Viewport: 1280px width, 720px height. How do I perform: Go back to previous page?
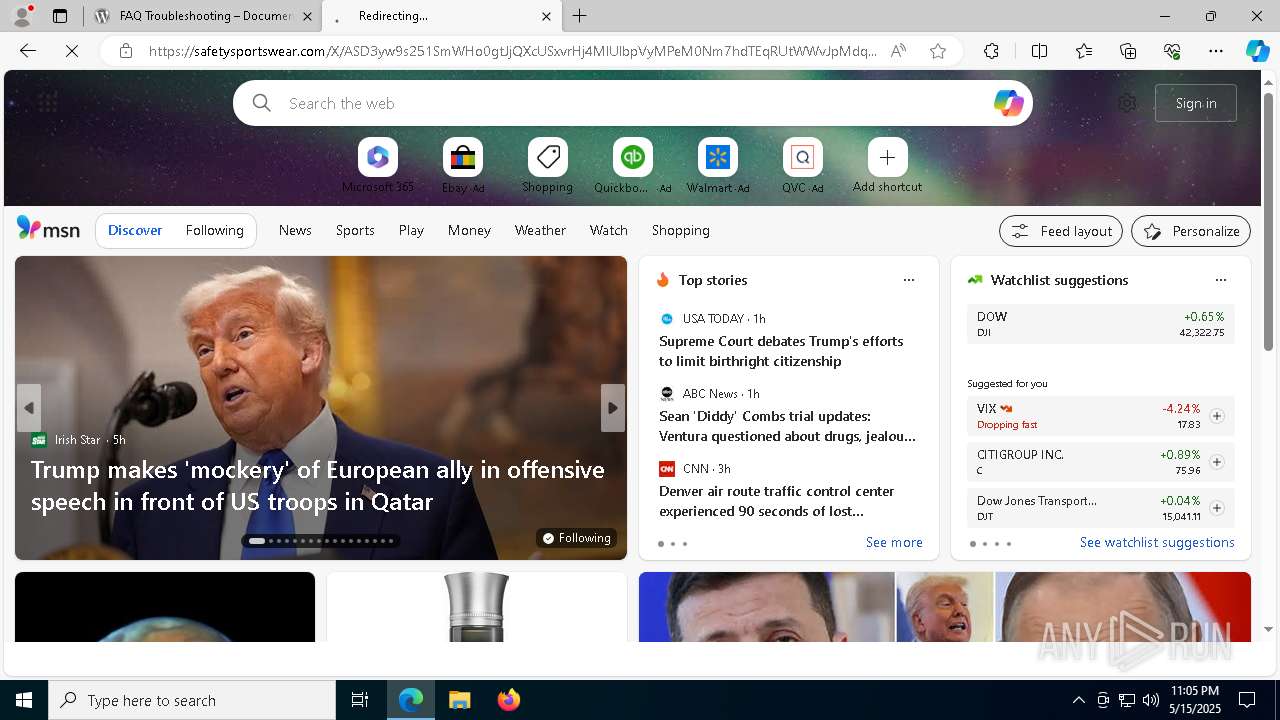(28, 51)
